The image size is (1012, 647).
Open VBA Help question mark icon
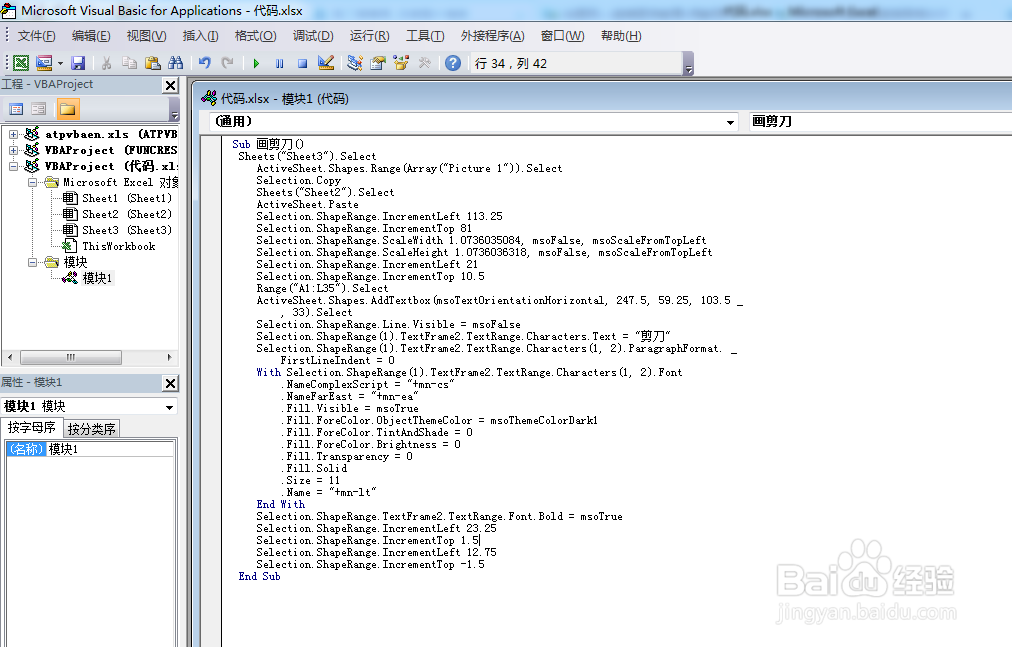[x=453, y=63]
